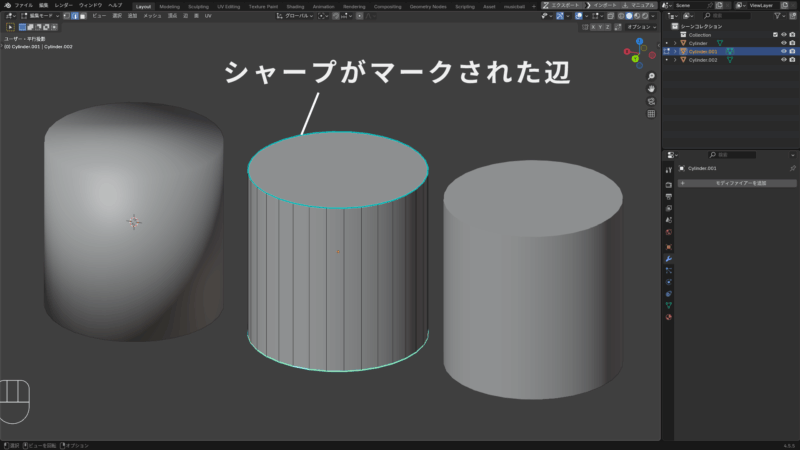Open the Tool properties tab icon
Screen dimensions: 800x450
668,171
